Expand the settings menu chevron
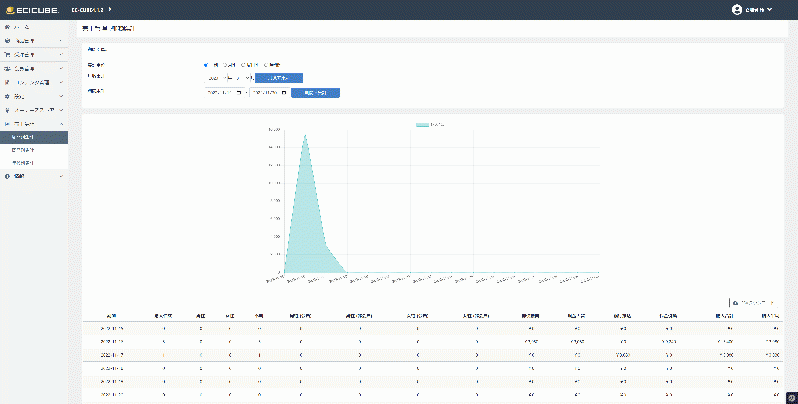Screen dimensions: 798x404 (x=61, y=96)
